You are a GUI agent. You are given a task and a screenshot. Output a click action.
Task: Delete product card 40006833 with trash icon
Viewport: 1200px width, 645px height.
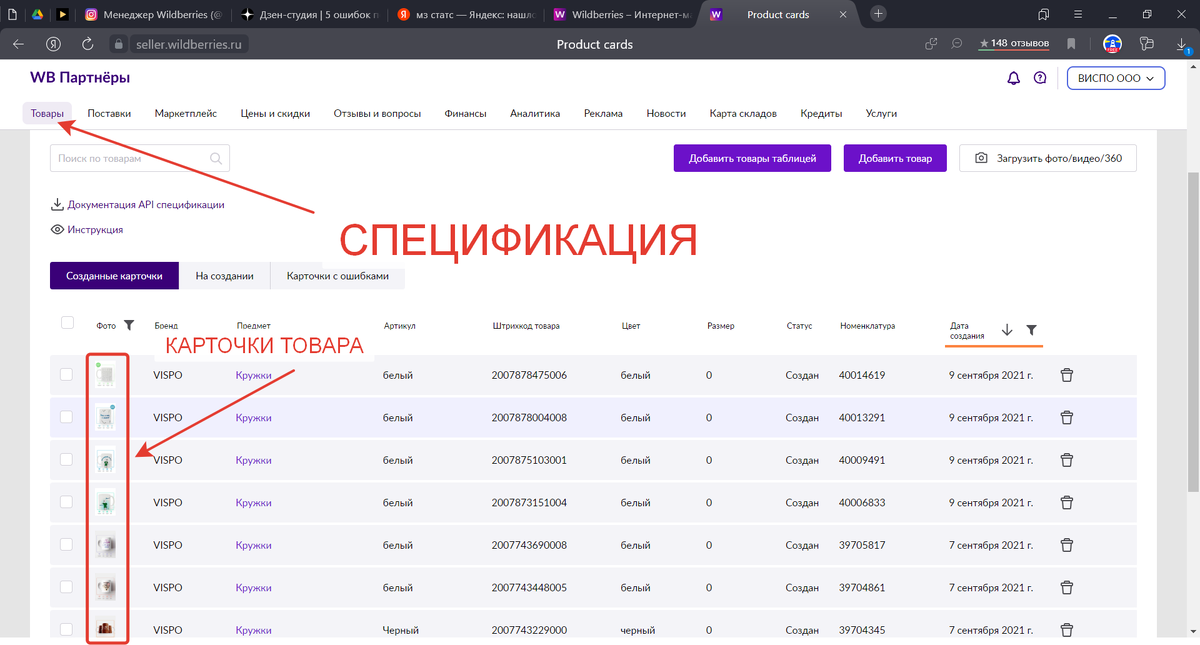(1067, 502)
